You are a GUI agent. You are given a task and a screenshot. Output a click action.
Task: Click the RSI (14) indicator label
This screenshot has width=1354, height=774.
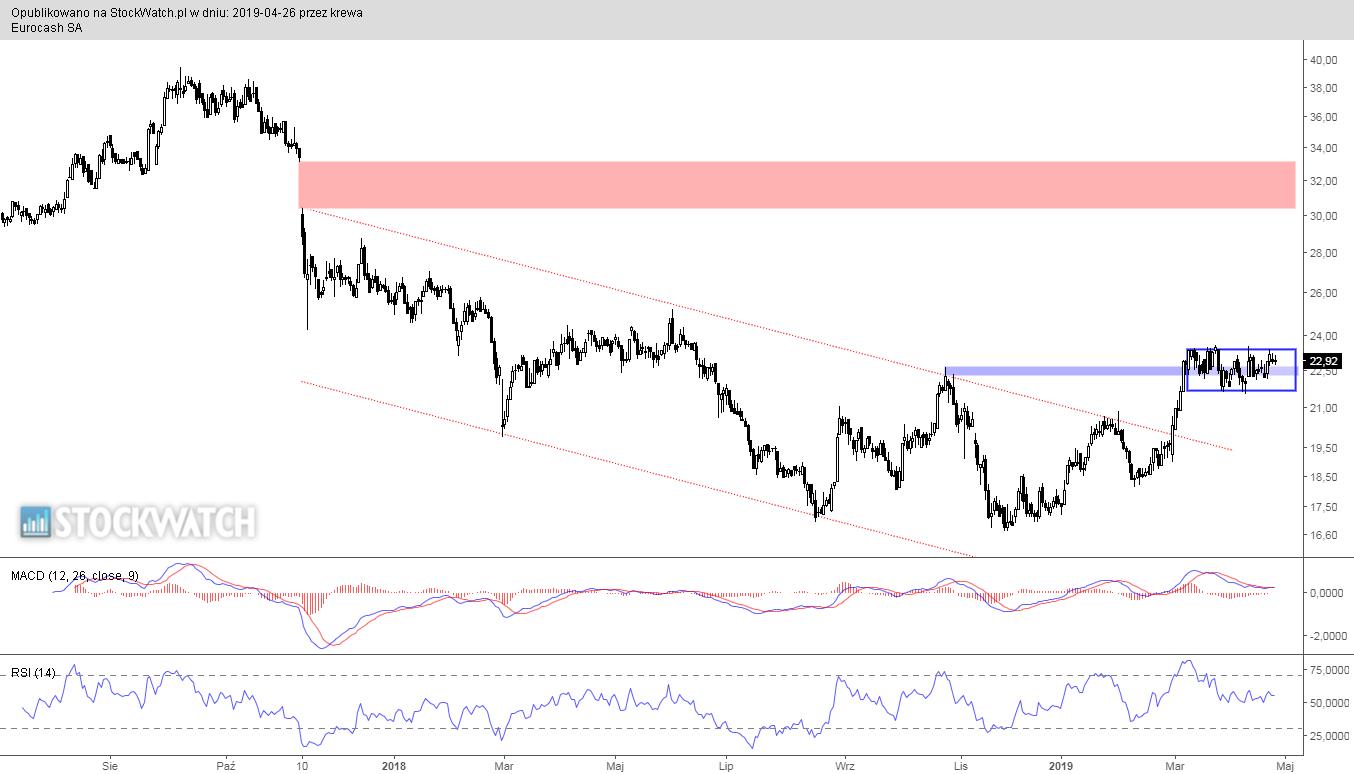[33, 672]
